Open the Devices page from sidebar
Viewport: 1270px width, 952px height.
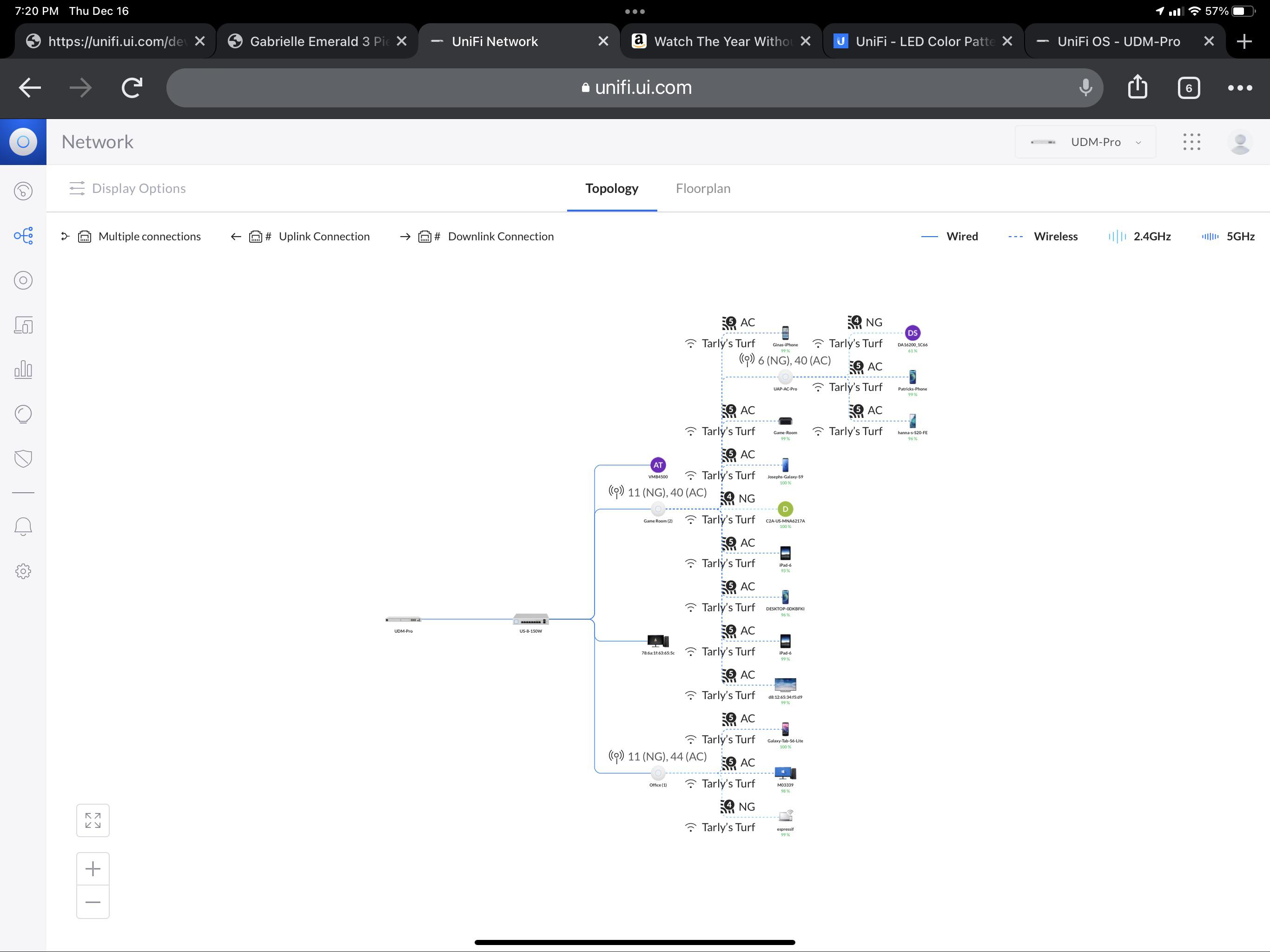click(x=23, y=280)
